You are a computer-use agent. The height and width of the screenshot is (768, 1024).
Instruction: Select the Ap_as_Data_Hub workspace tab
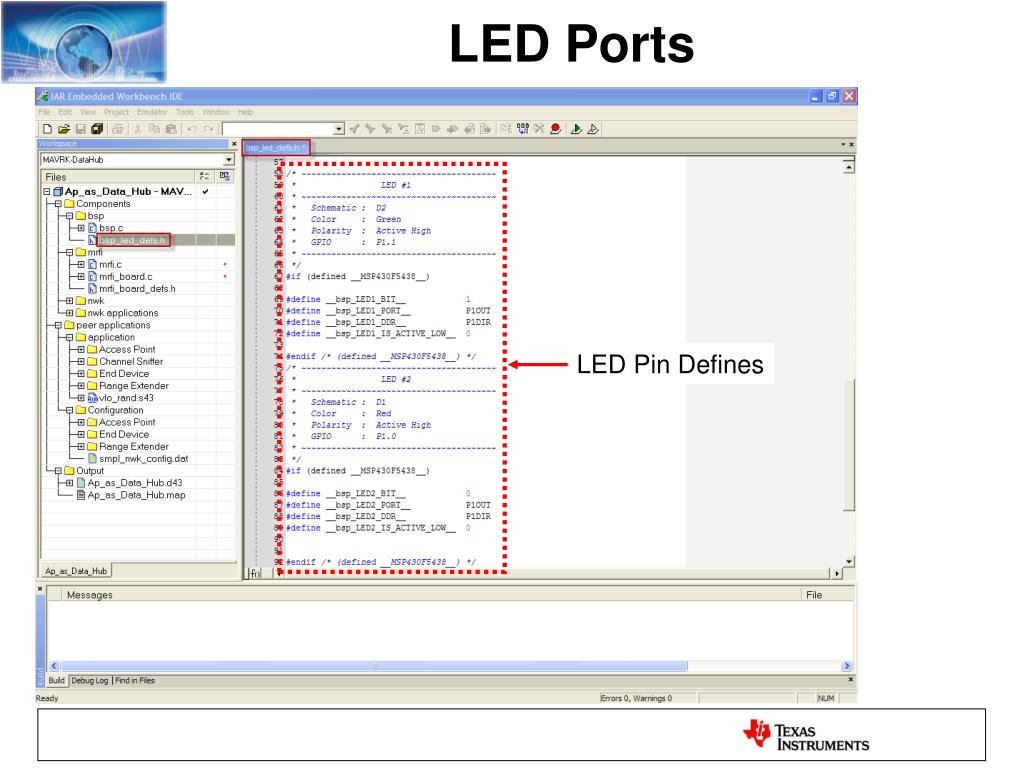tap(76, 571)
